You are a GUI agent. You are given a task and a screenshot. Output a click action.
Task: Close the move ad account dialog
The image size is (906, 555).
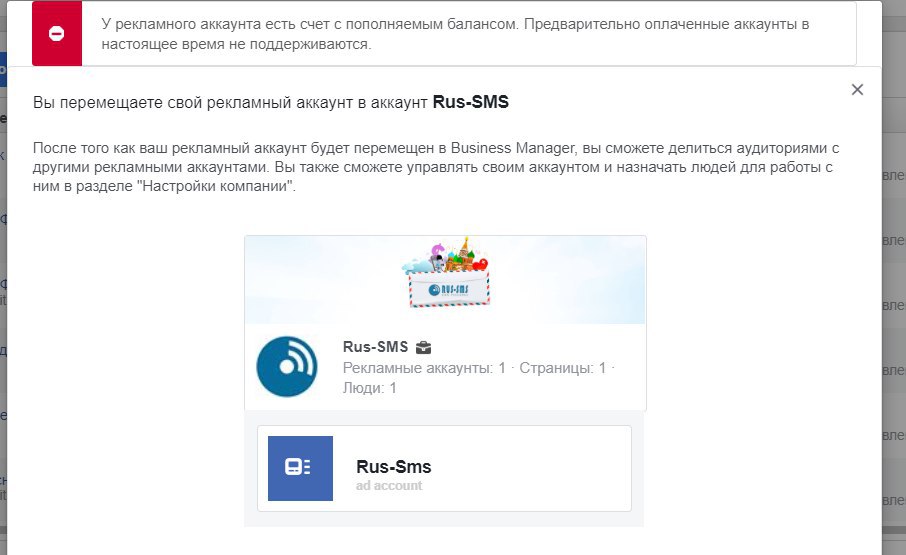coord(857,90)
